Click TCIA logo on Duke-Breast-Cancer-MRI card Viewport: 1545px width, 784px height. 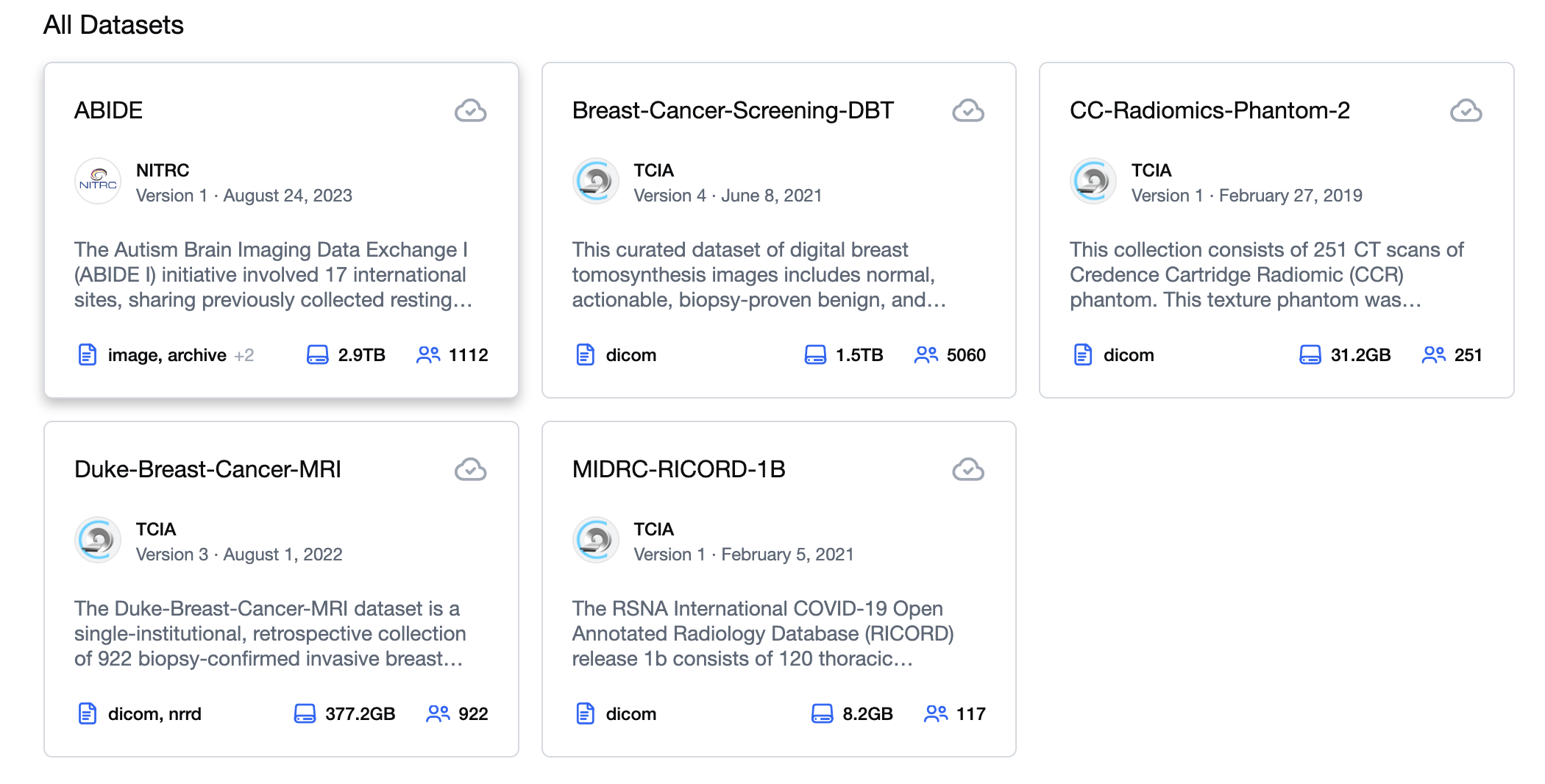point(98,540)
